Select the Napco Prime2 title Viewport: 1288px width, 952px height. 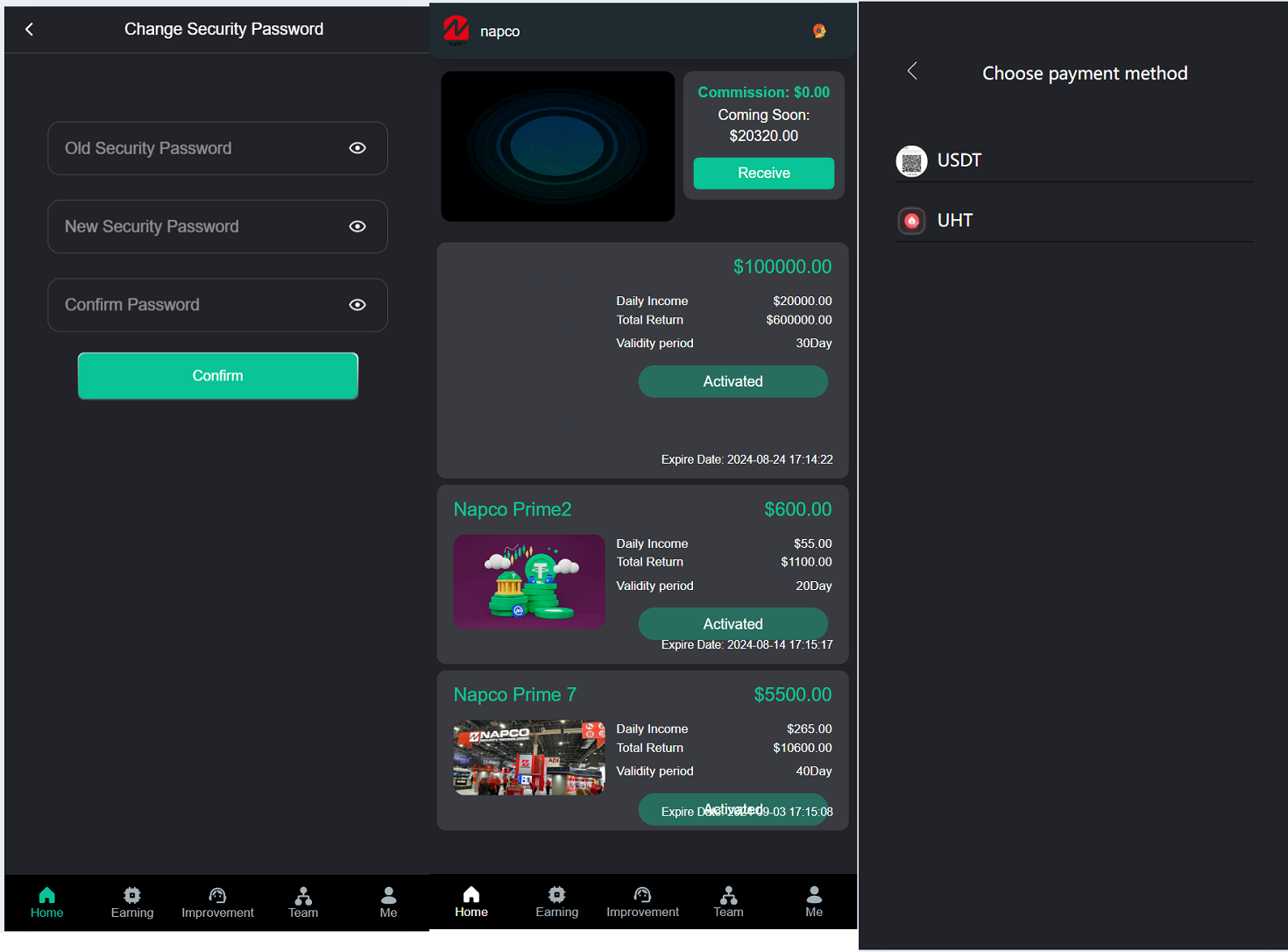513,509
